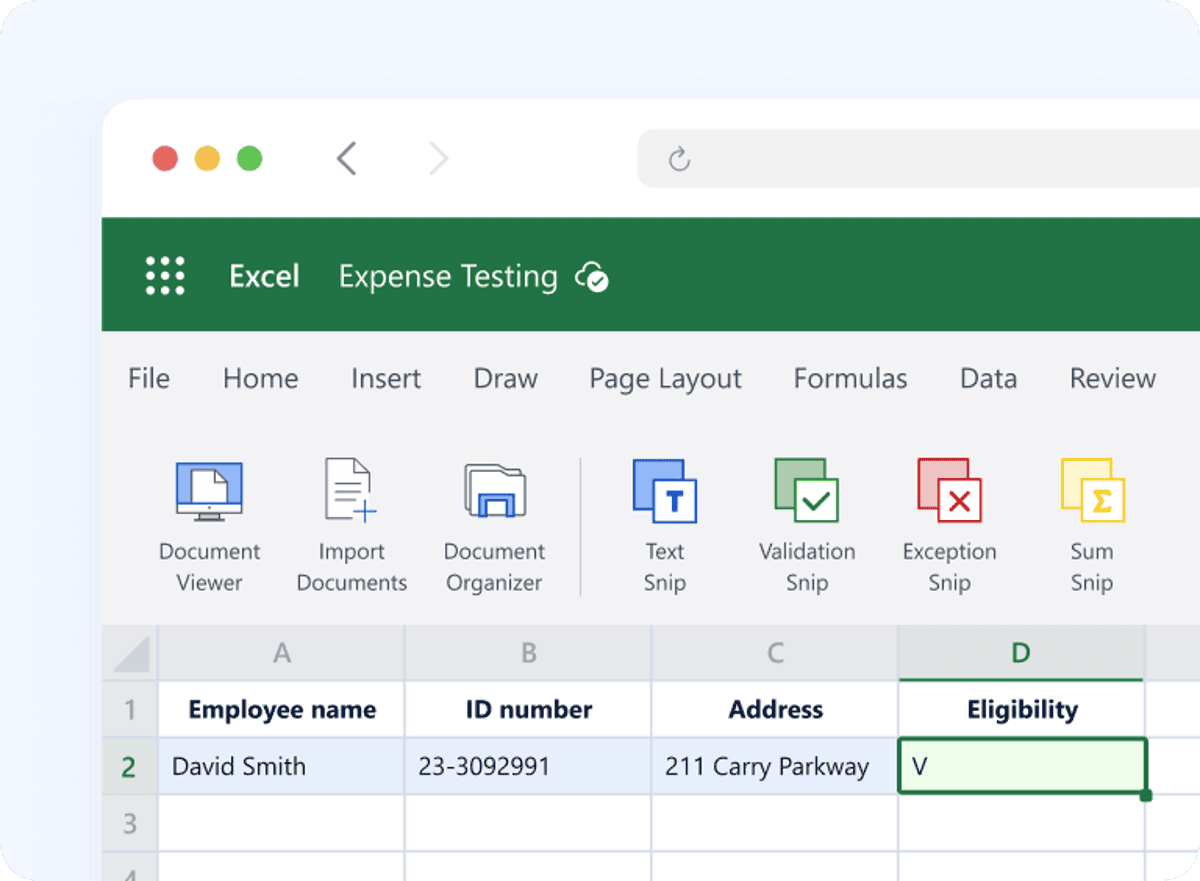Viewport: 1200px width, 881px height.
Task: Open the Insert ribbon tab
Action: click(x=385, y=379)
